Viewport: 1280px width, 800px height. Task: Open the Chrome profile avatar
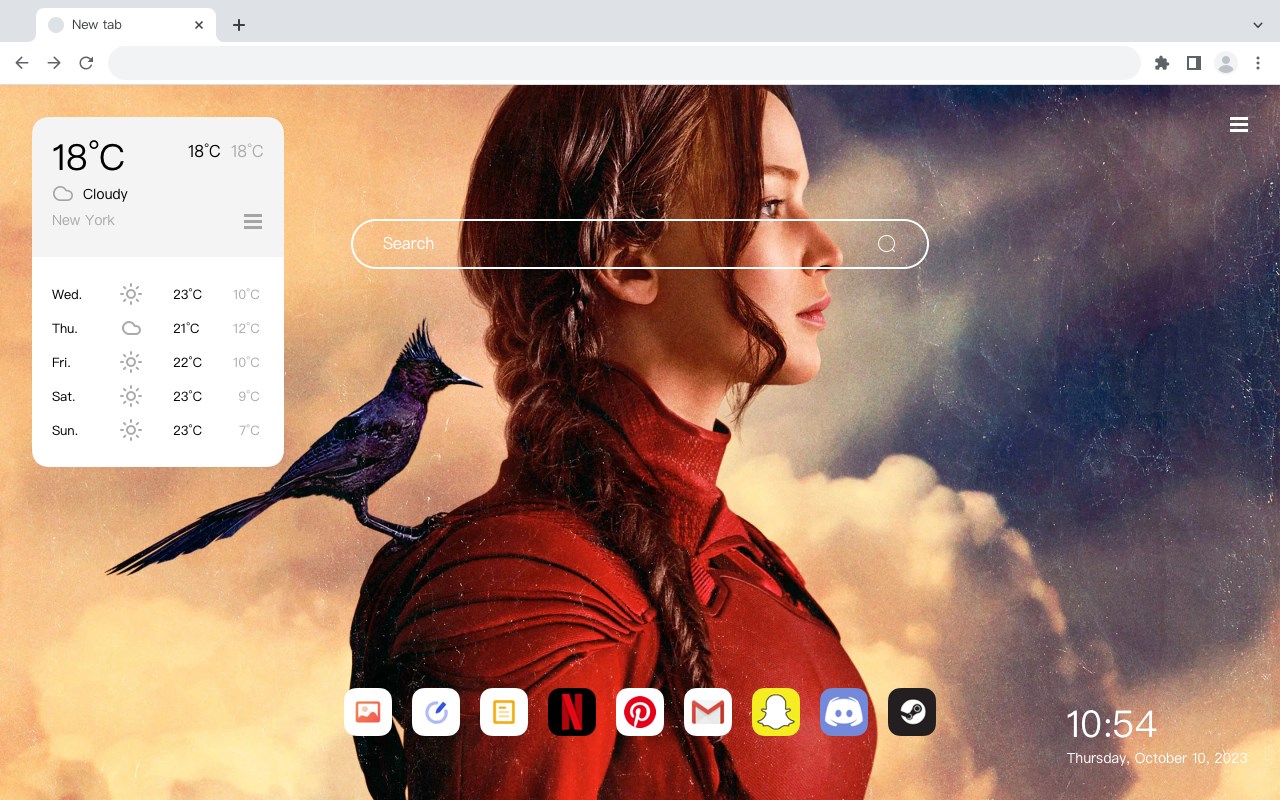click(x=1226, y=63)
